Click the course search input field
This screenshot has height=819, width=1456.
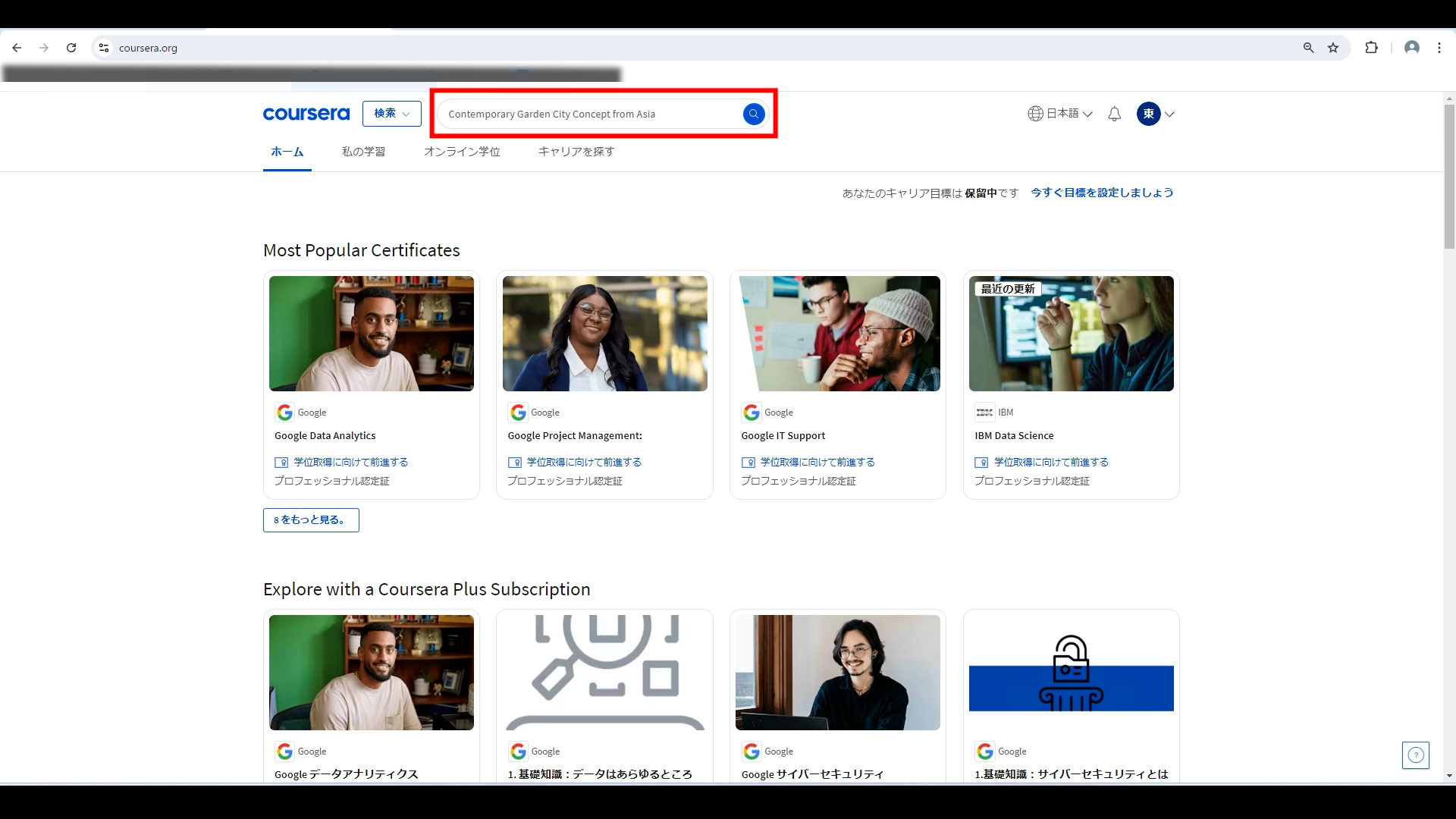591,114
